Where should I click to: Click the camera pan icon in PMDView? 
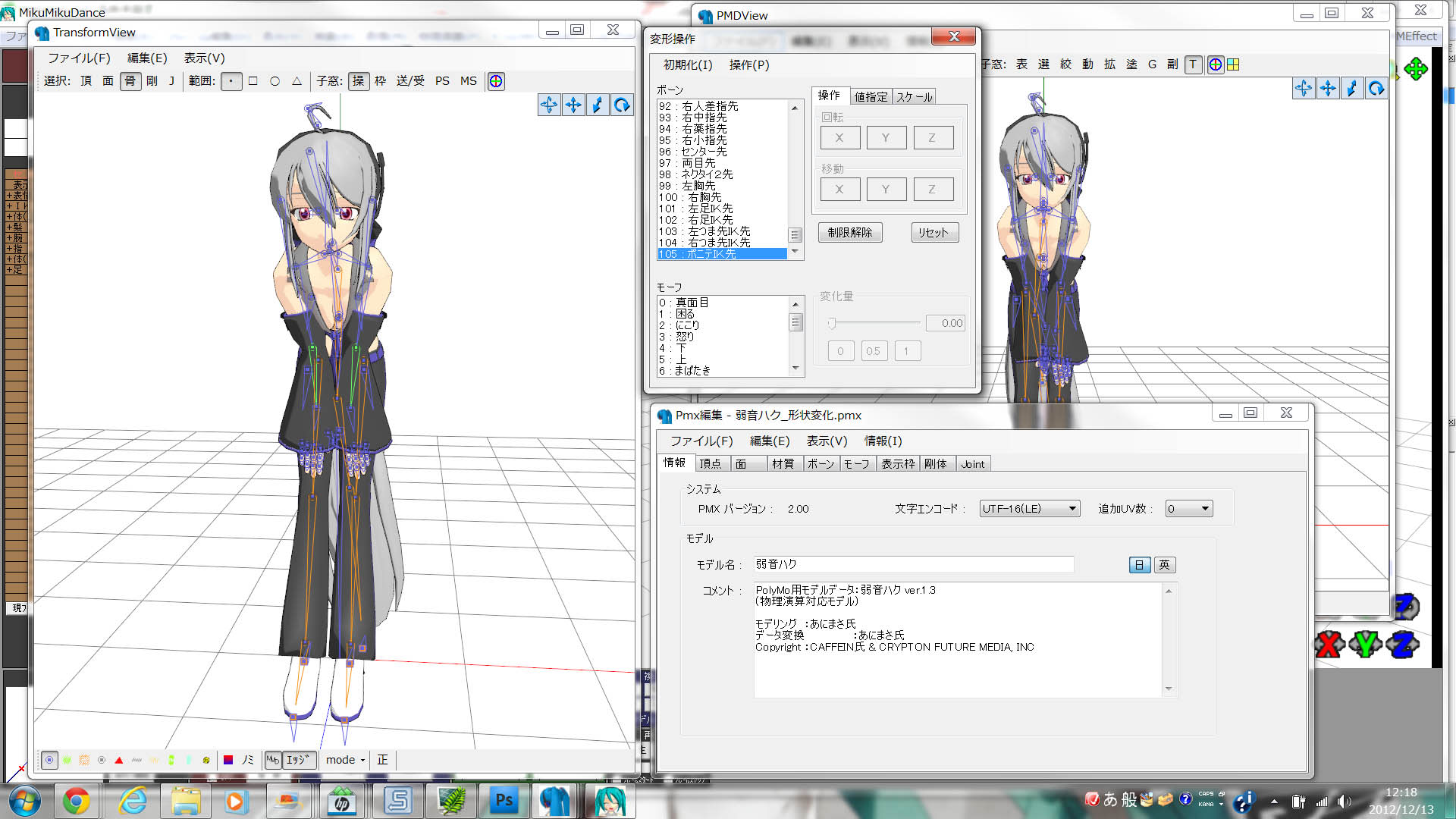(1328, 89)
